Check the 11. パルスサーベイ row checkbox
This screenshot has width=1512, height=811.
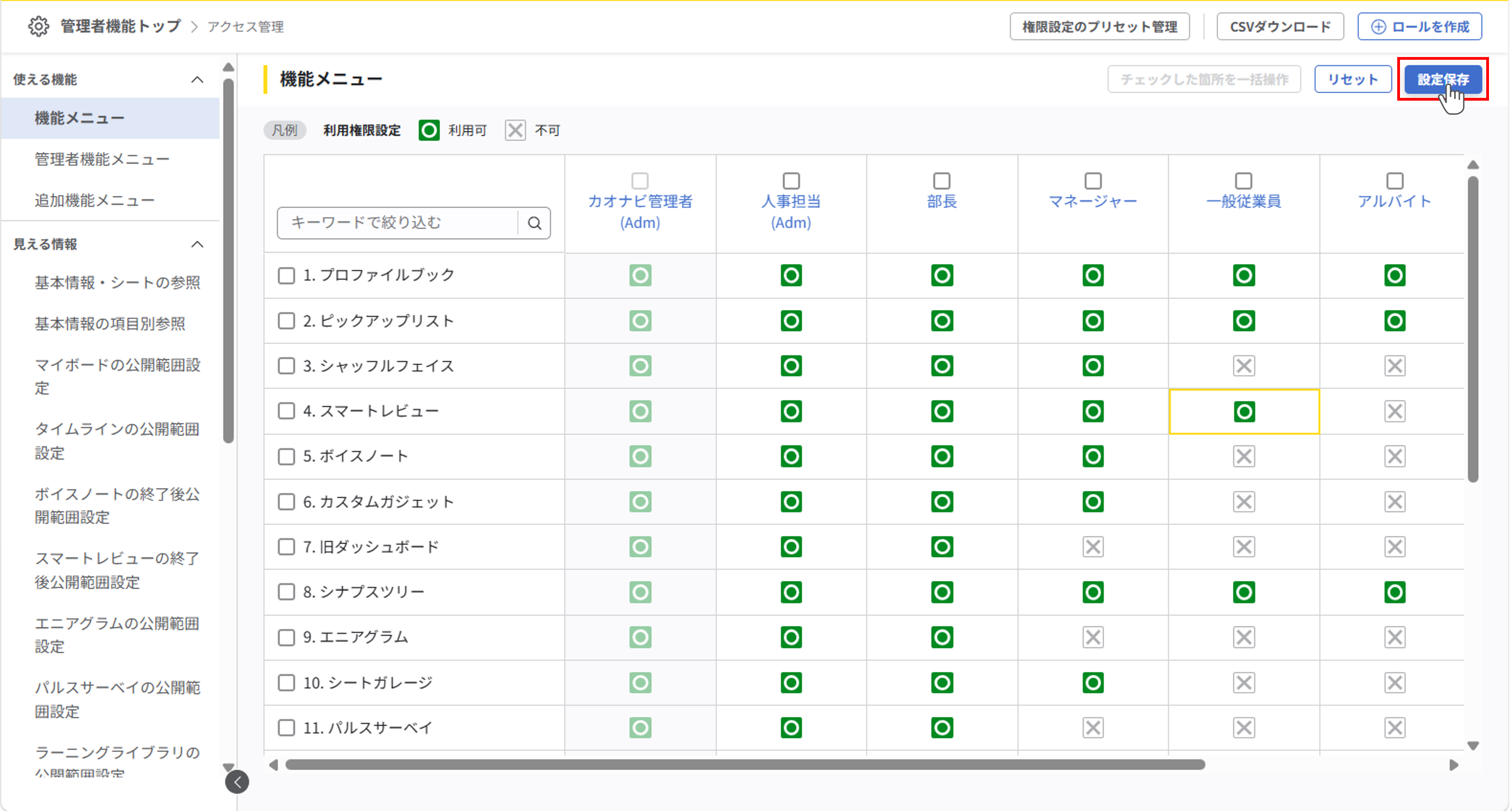[x=287, y=728]
